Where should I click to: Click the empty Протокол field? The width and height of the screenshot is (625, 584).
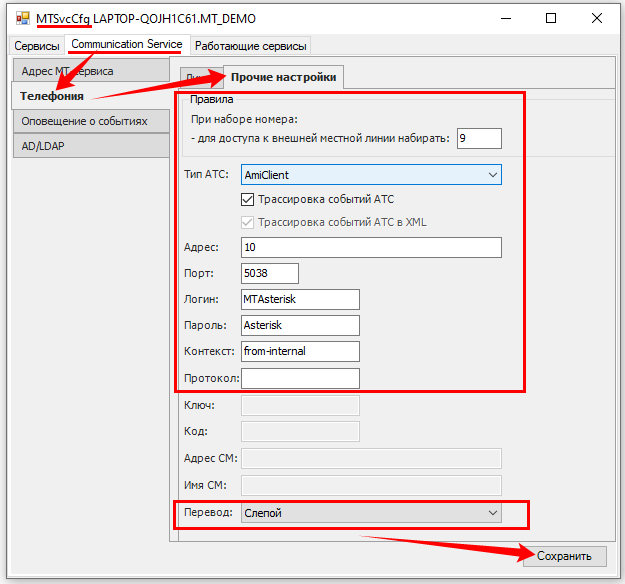pos(299,378)
